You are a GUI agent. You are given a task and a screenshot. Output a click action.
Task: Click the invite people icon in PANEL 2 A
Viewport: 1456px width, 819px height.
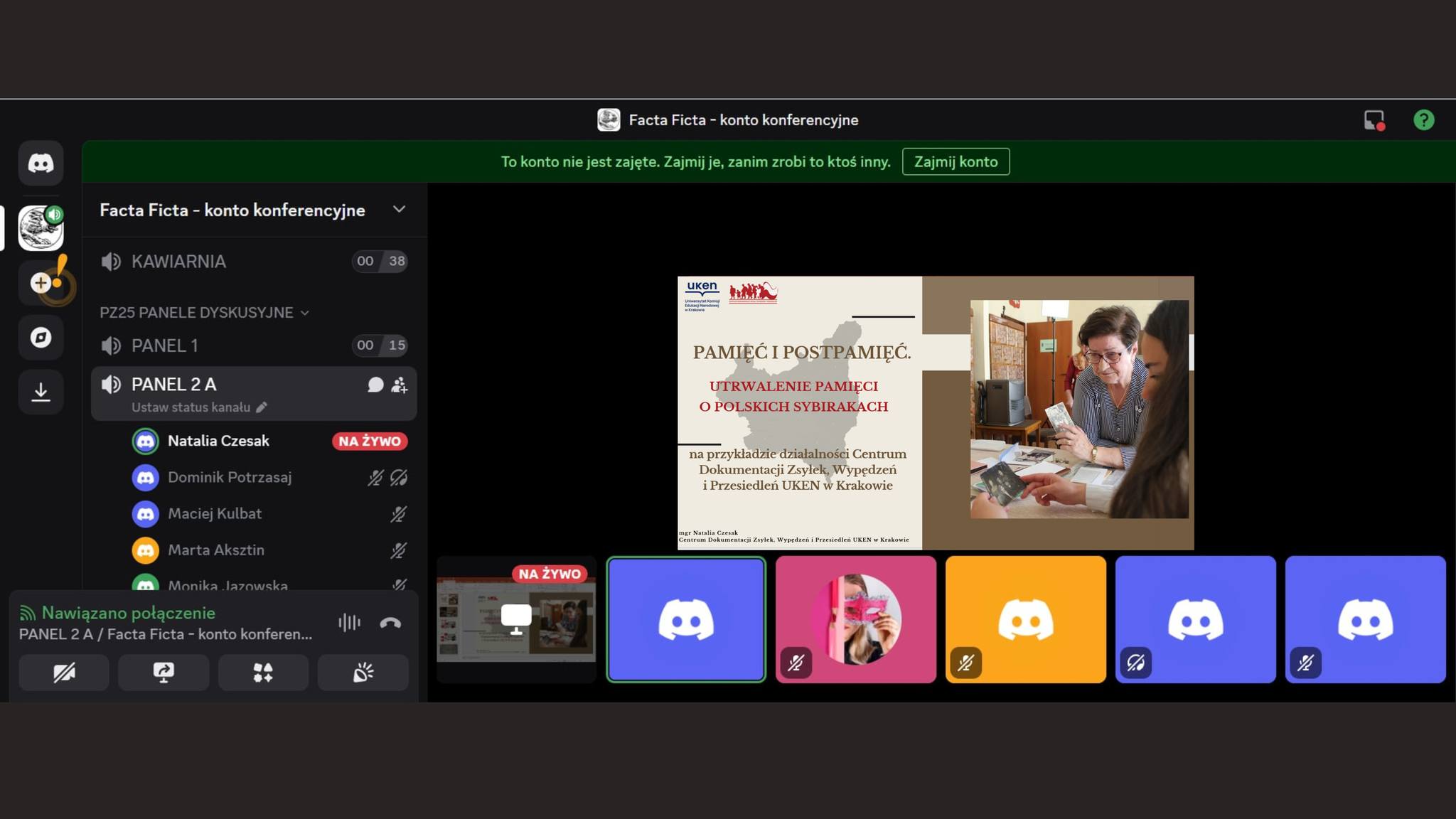[x=399, y=385]
